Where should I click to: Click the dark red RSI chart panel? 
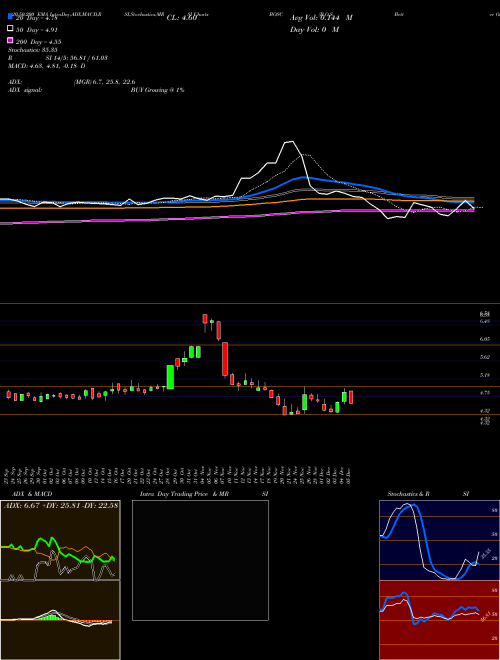(x=439, y=620)
